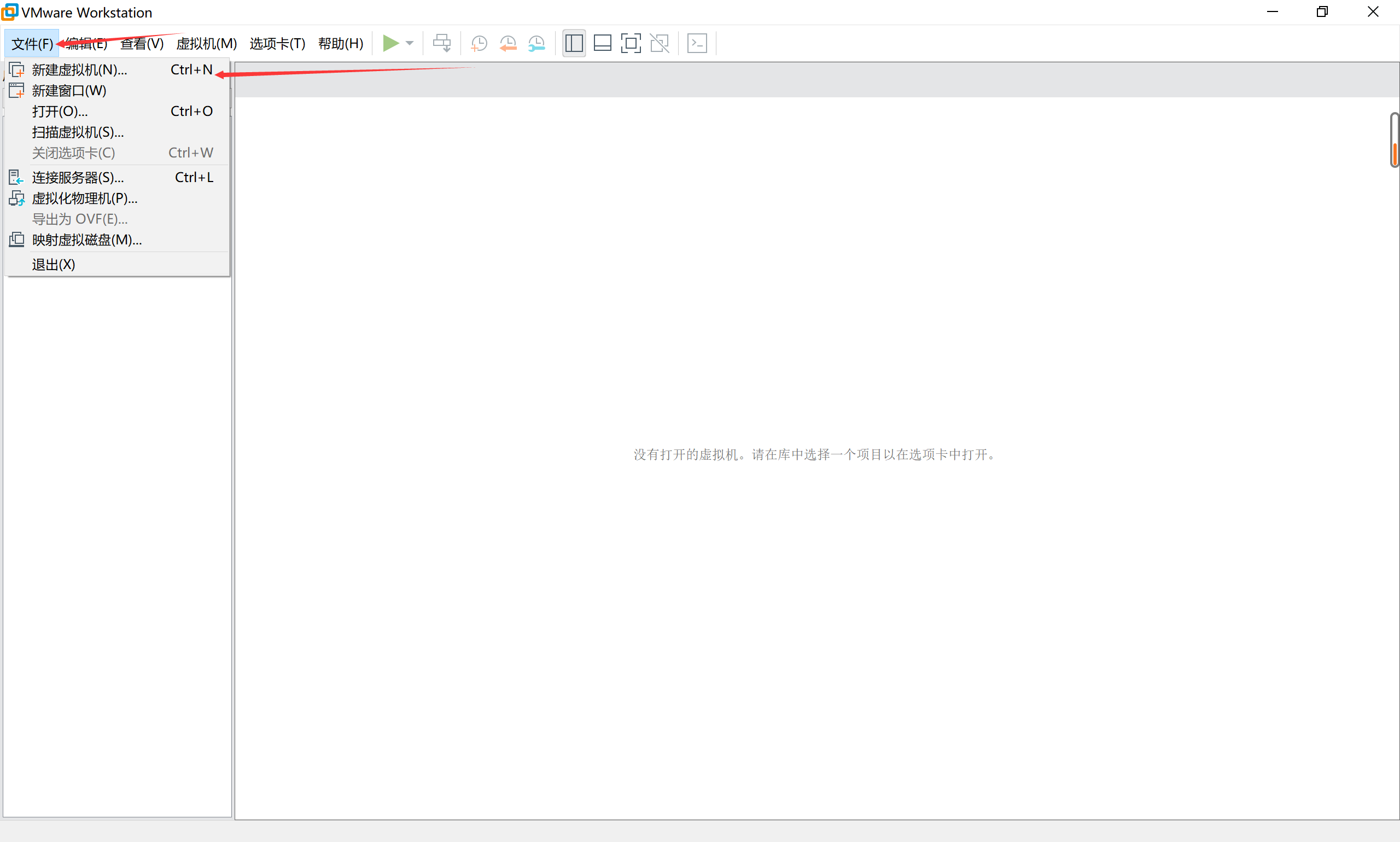Open the 文件(F) menu
The width and height of the screenshot is (1400, 842).
click(32, 44)
